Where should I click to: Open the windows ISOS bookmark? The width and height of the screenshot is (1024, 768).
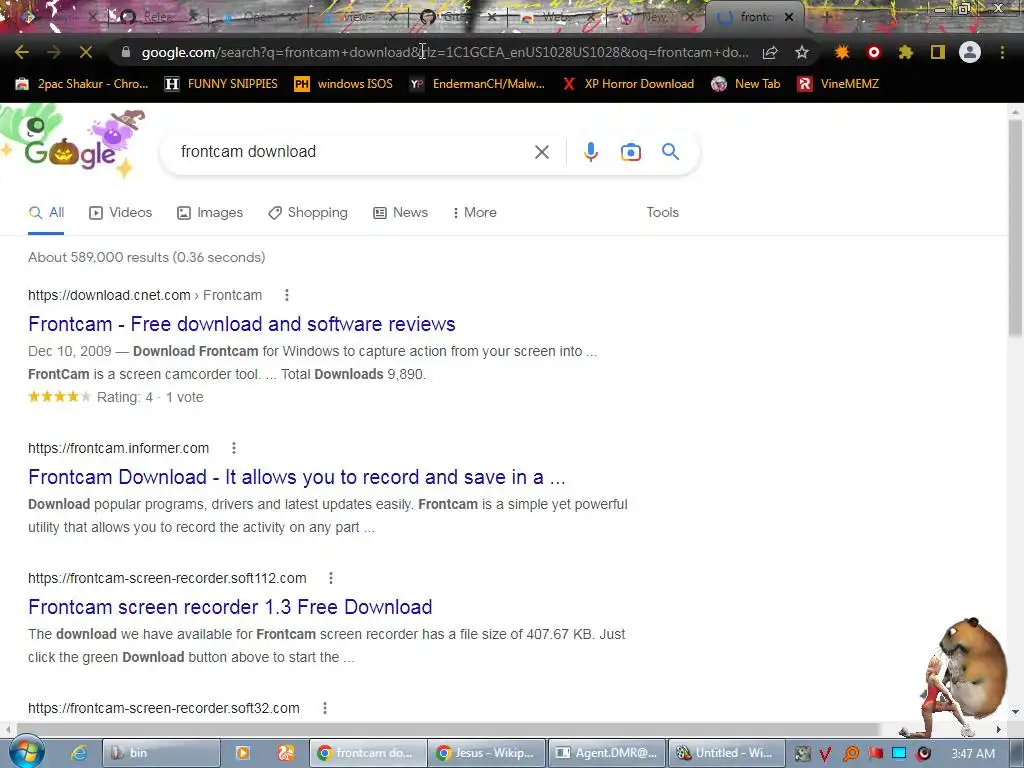point(344,84)
